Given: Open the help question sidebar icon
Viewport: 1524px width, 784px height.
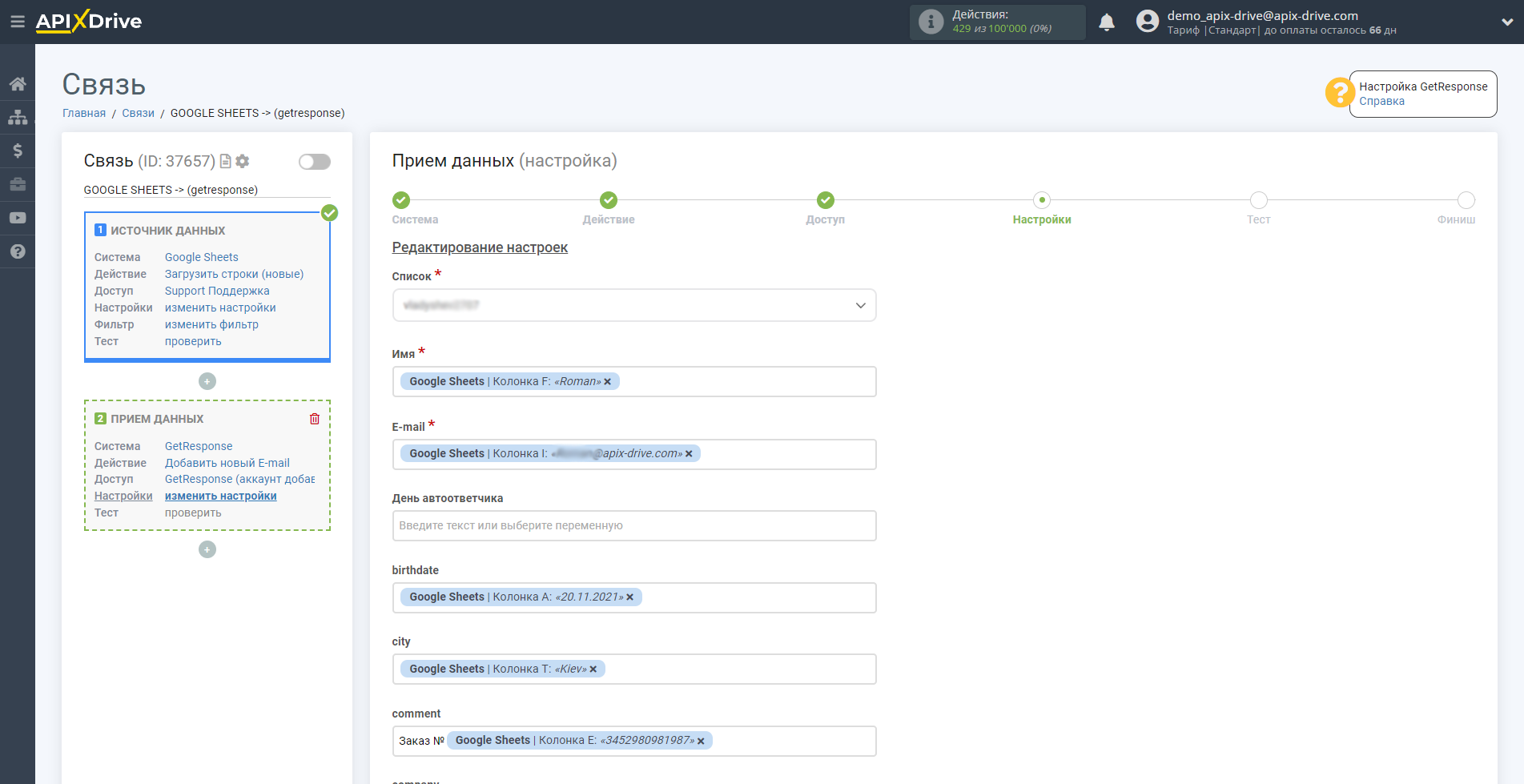Looking at the screenshot, I should pyautogui.click(x=18, y=251).
